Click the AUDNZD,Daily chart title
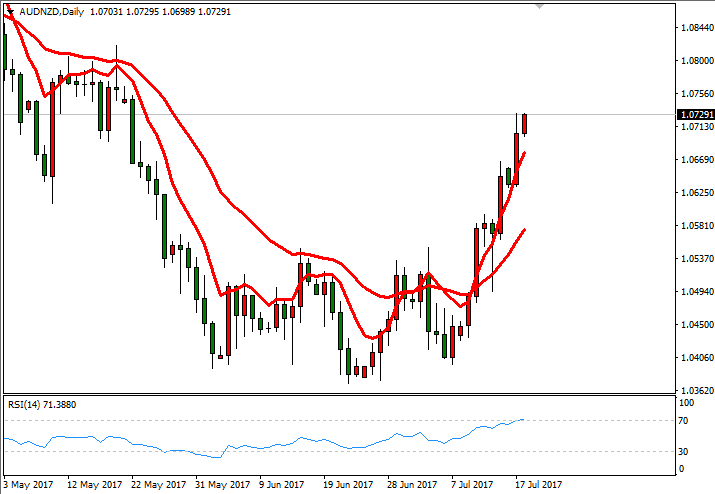This screenshot has width=715, height=494. [52, 12]
